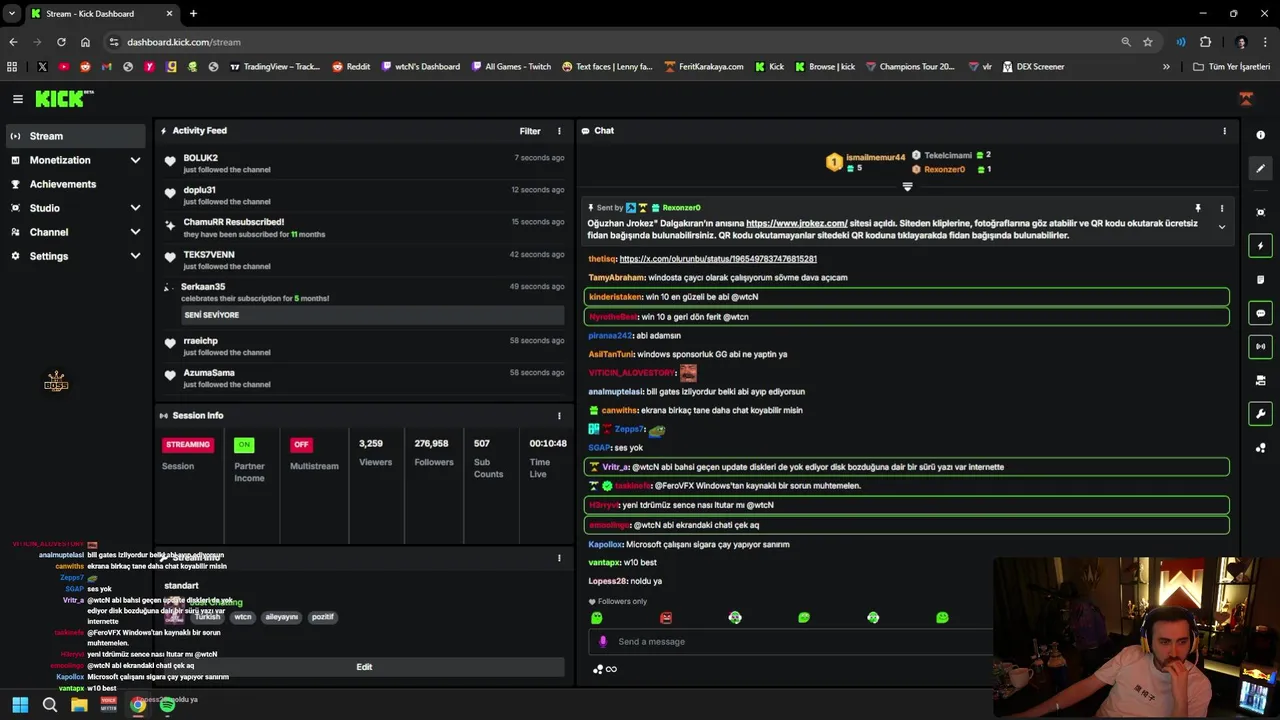This screenshot has width=1280, height=720.
Task: Open Chat panel three-dot options menu
Action: pos(1224,131)
